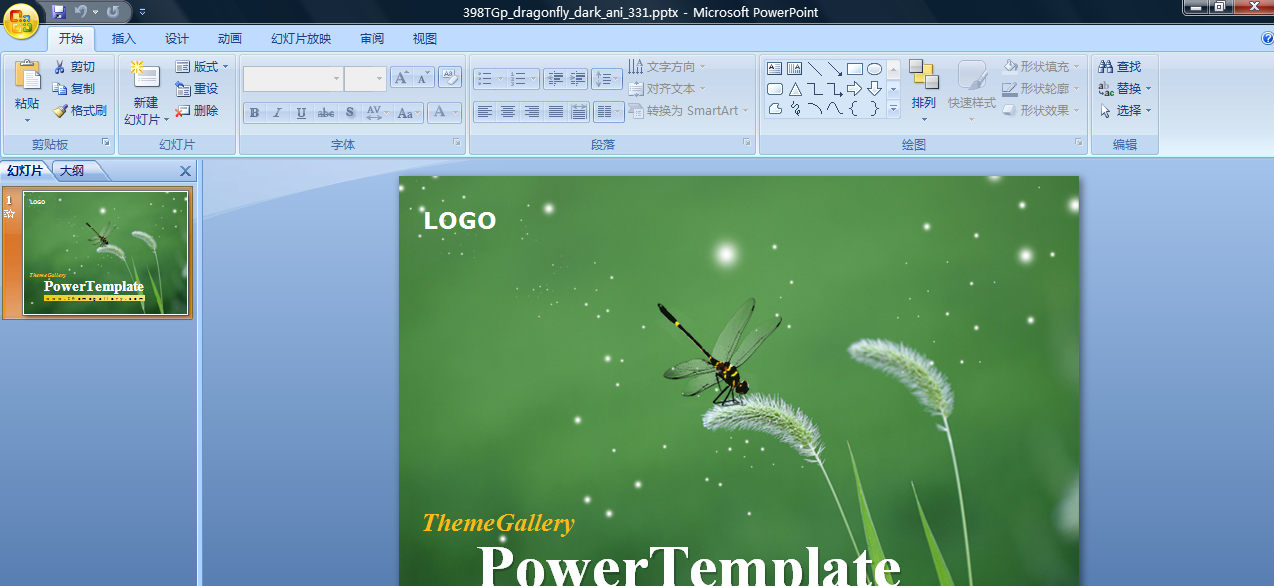Image resolution: width=1274 pixels, height=586 pixels.
Task: Open line spacing dropdown
Action: [607, 78]
